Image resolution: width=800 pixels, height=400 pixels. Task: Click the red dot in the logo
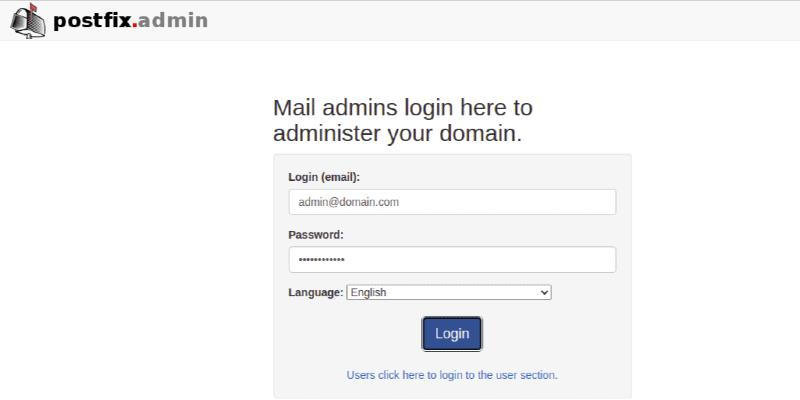pyautogui.click(x=135, y=25)
